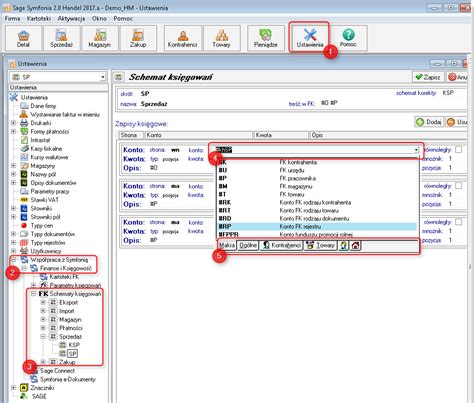Screen dimensions: 474x403
Task: Expand the Parametry księgowań node
Action: point(33,285)
